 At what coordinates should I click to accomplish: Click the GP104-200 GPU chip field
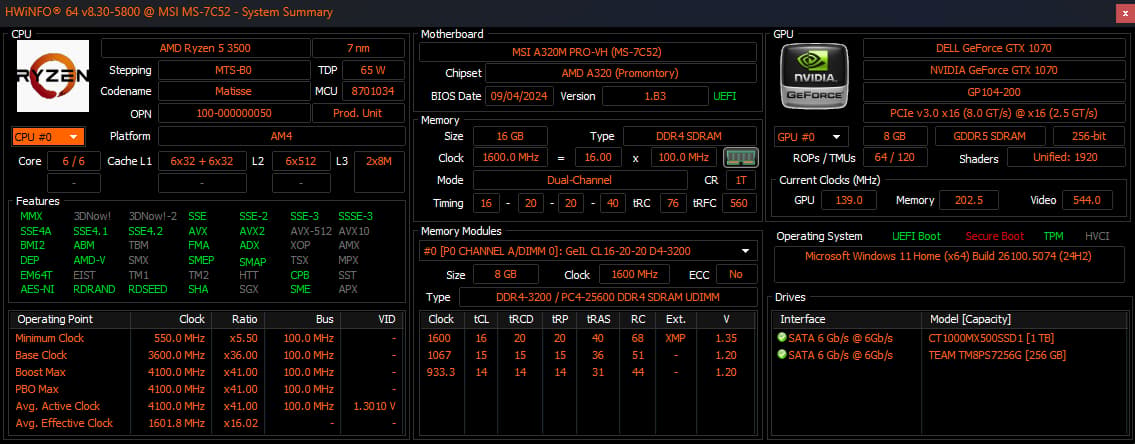pyautogui.click(x=993, y=92)
